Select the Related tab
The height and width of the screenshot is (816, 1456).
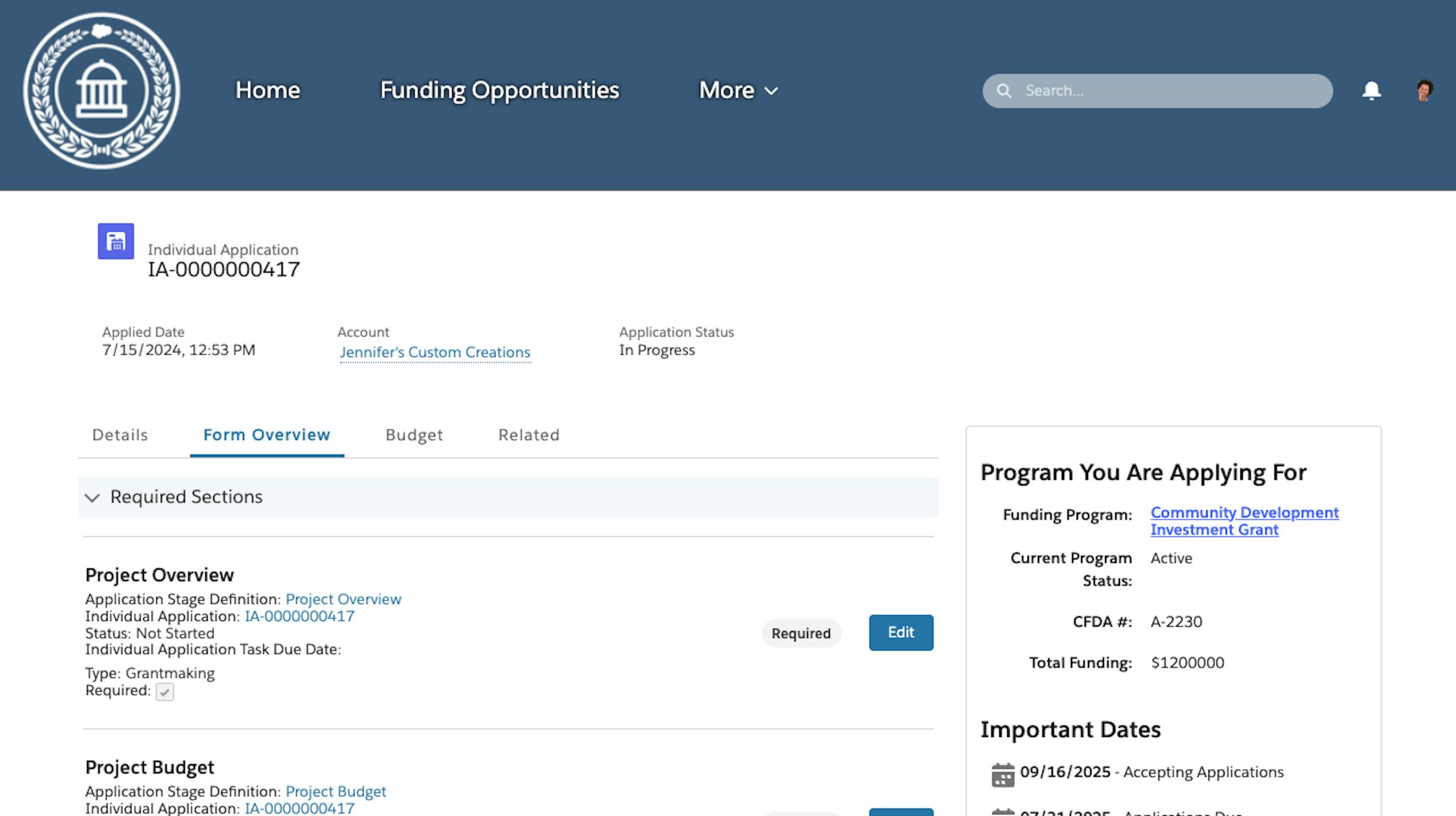(529, 435)
